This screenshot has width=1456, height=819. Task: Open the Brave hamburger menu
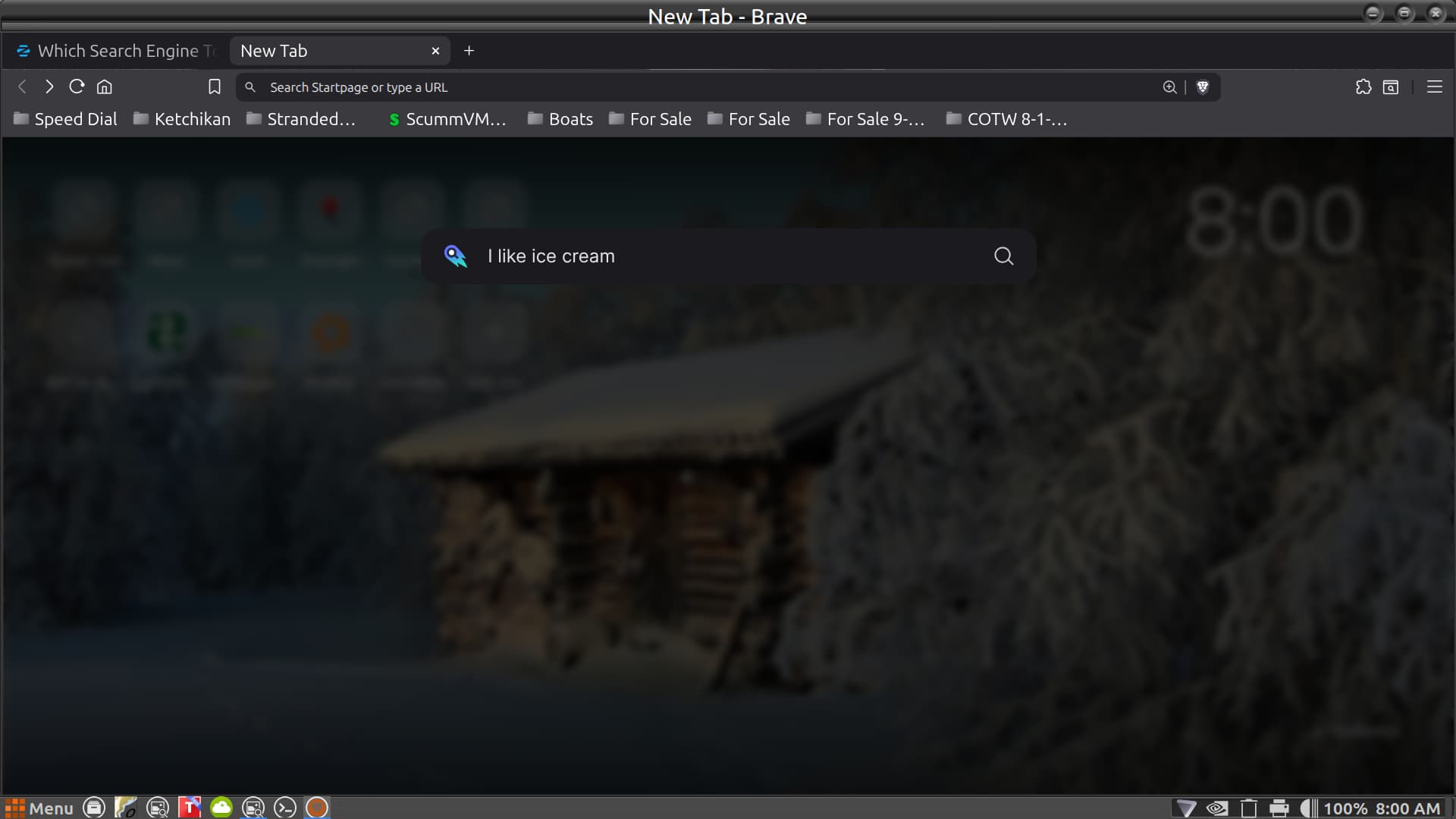1434,87
